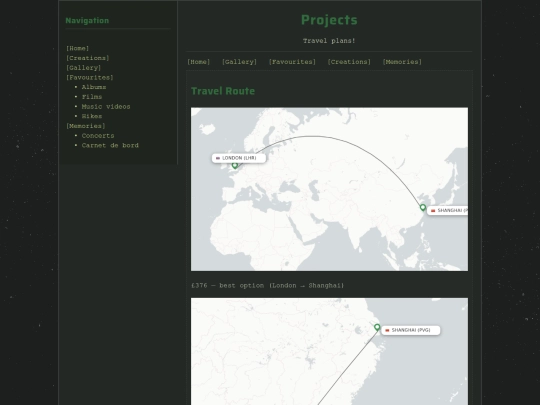Select [Creations] in the top navigation bar
Image resolution: width=540 pixels, height=405 pixels.
(349, 62)
